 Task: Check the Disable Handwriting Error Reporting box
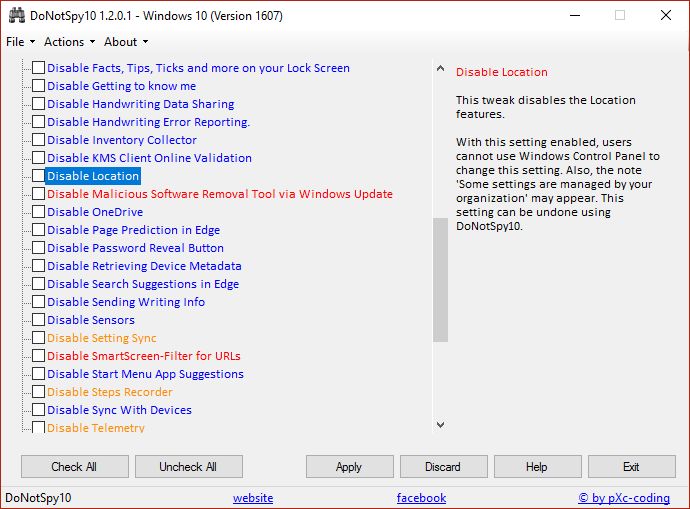click(38, 122)
